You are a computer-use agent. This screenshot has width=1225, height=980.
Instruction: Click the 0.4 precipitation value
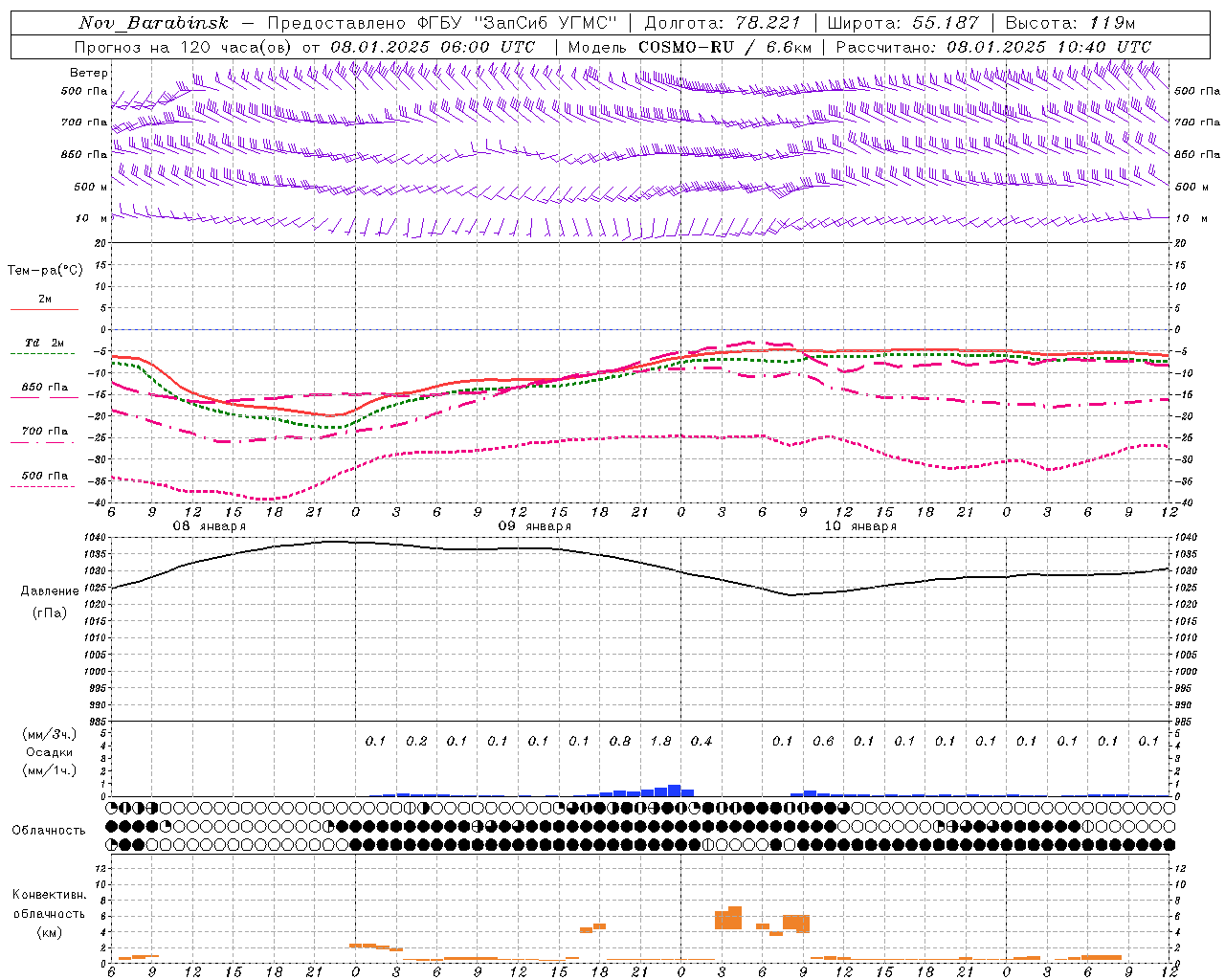click(x=702, y=741)
